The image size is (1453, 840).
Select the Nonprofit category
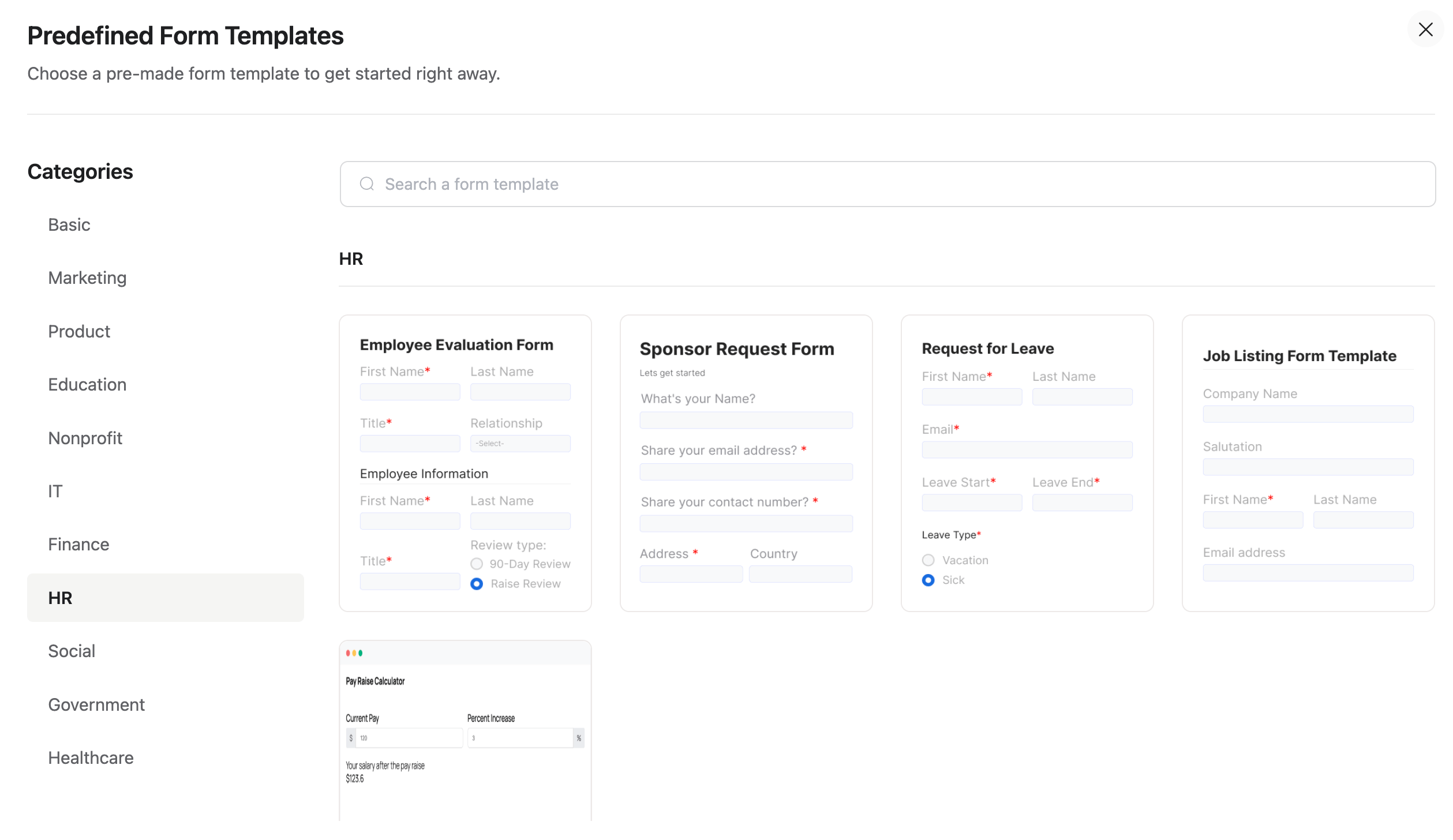coord(85,438)
